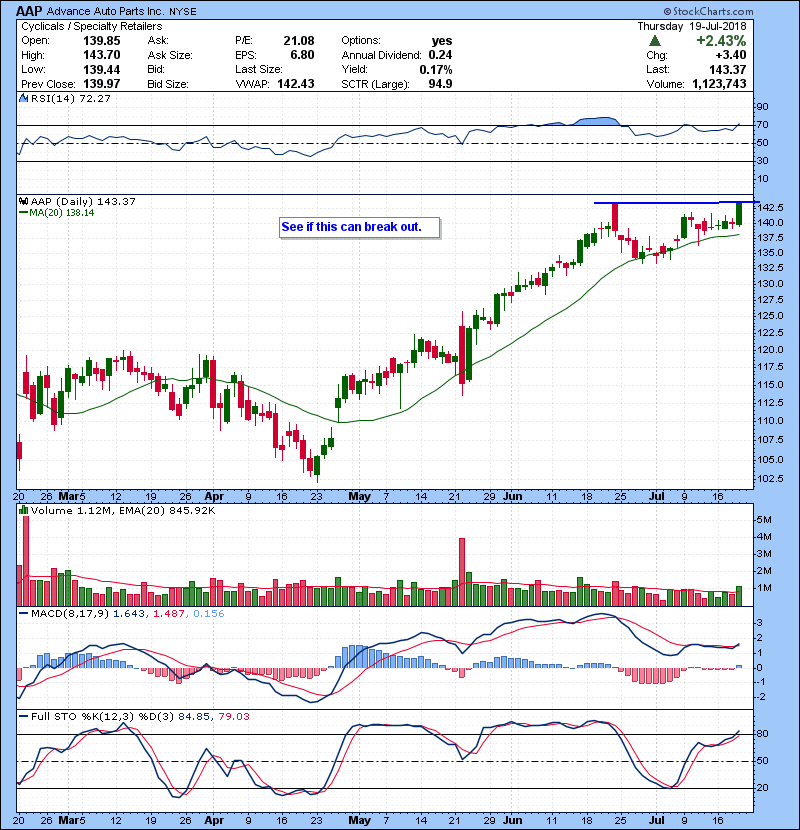Click the price axis label 102.5

pos(770,479)
